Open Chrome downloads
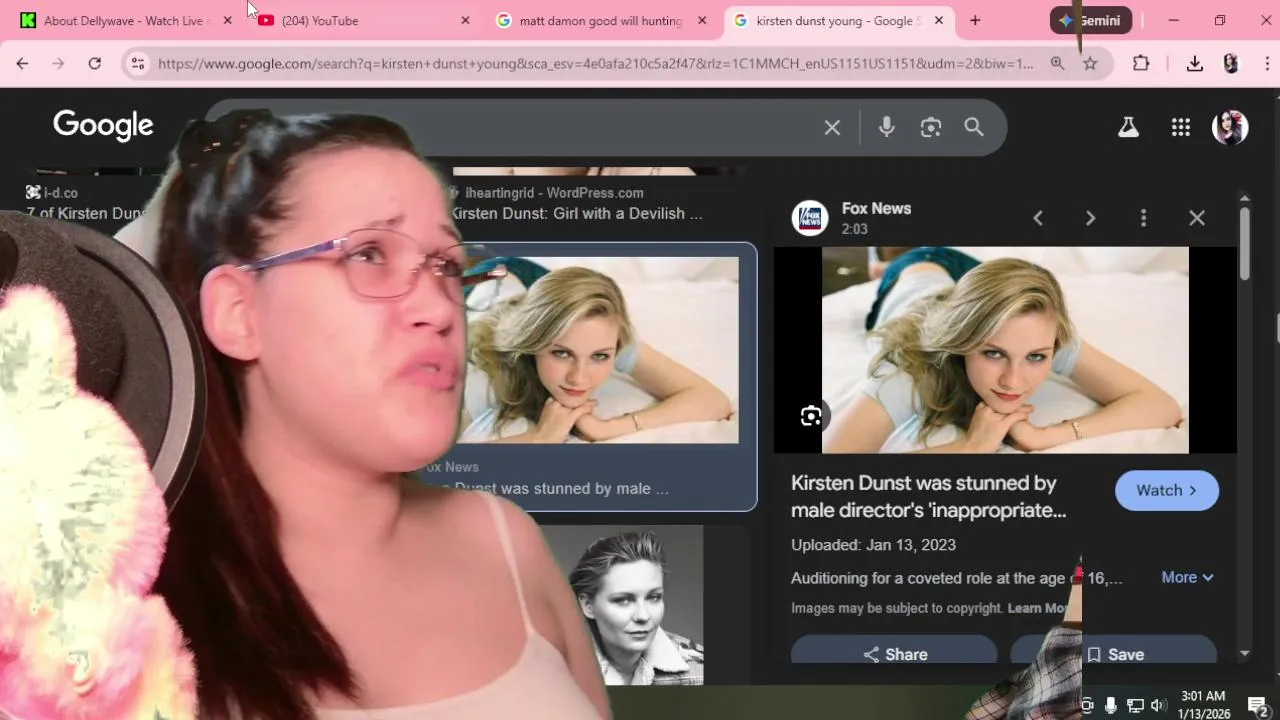This screenshot has width=1280, height=720. point(1194,64)
